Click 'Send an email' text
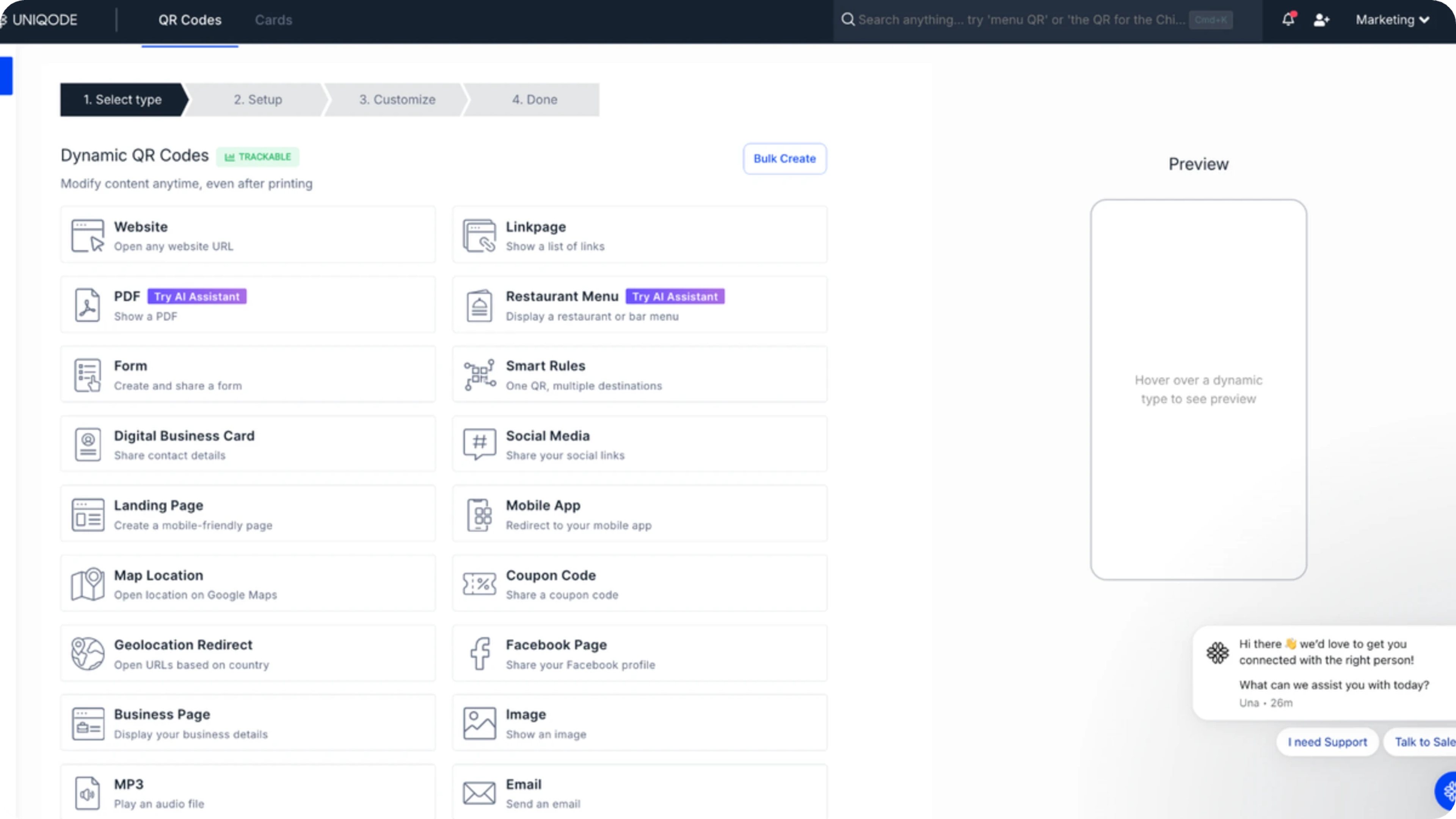 point(543,804)
